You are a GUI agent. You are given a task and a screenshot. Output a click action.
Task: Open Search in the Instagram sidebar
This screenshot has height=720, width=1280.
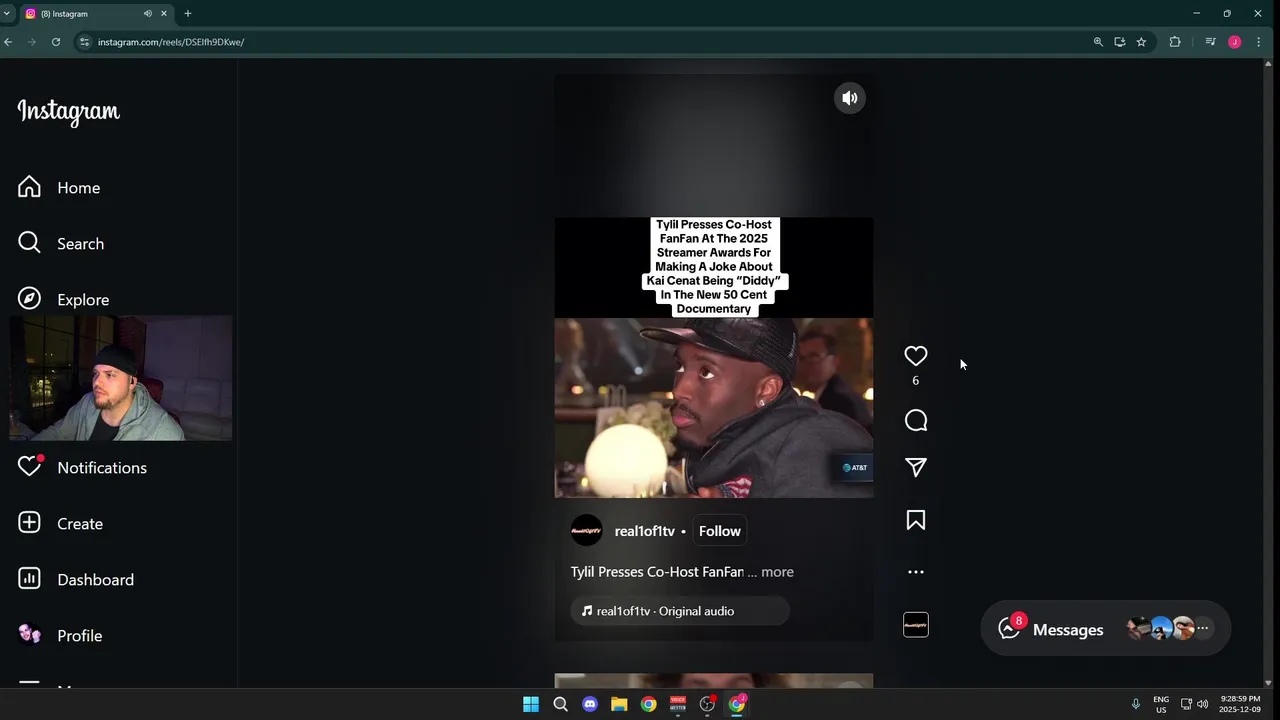61,244
